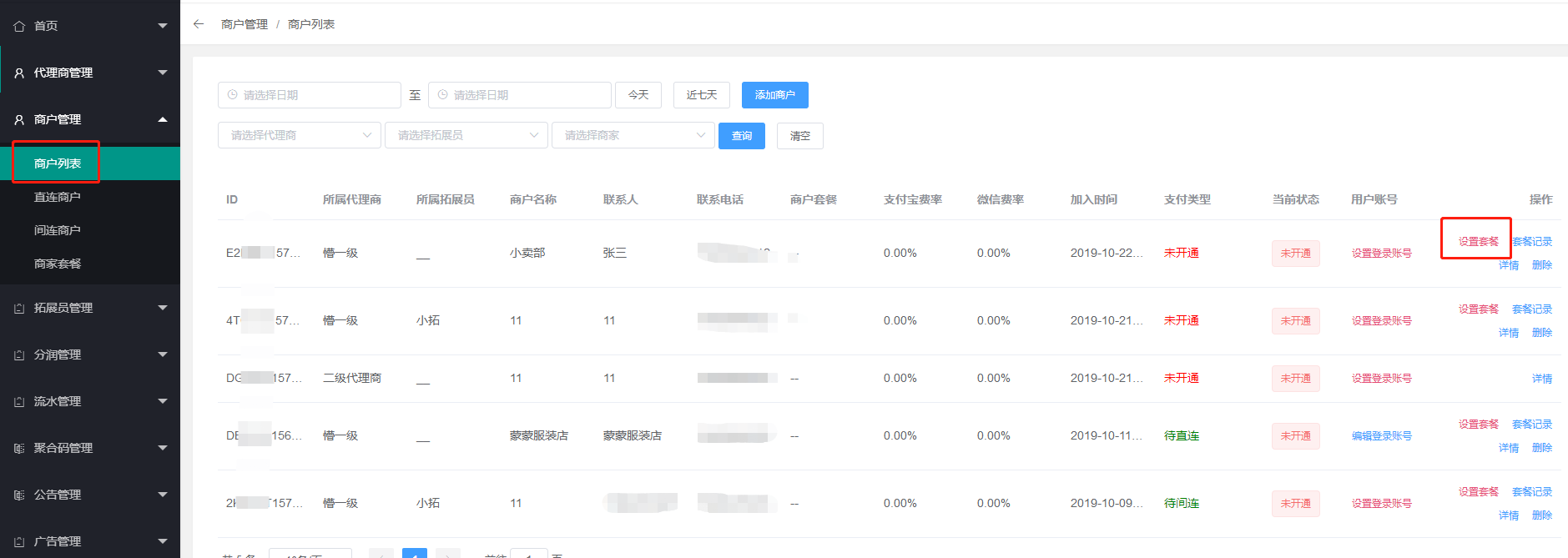Open 详情 for the 二级代理商 row

coord(1542,379)
